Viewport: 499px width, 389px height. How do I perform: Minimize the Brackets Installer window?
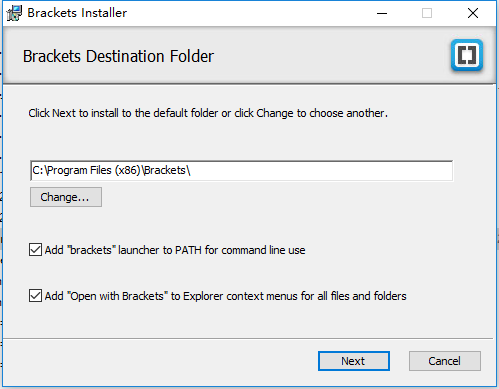pos(382,13)
